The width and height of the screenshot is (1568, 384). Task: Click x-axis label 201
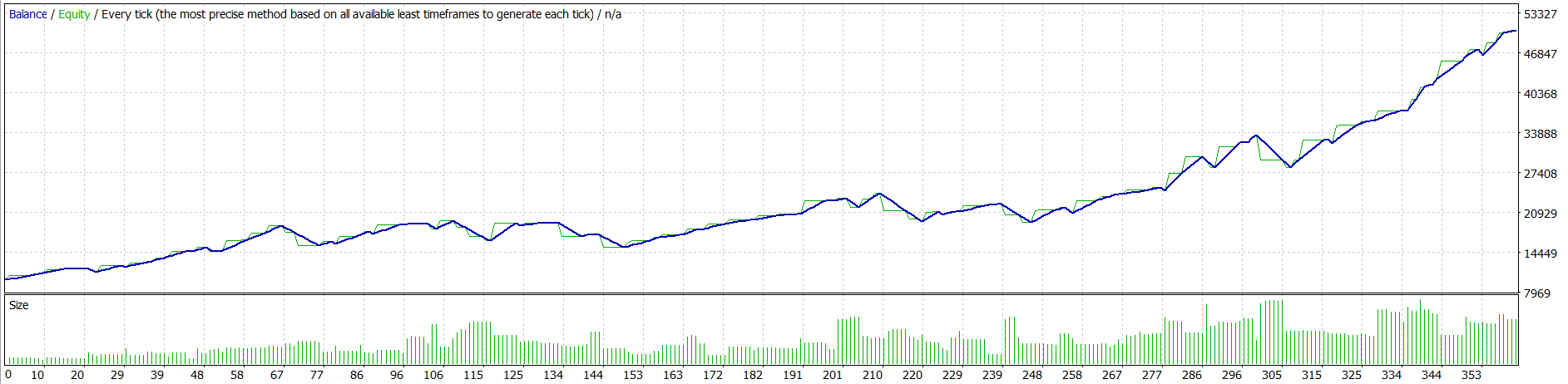point(833,375)
